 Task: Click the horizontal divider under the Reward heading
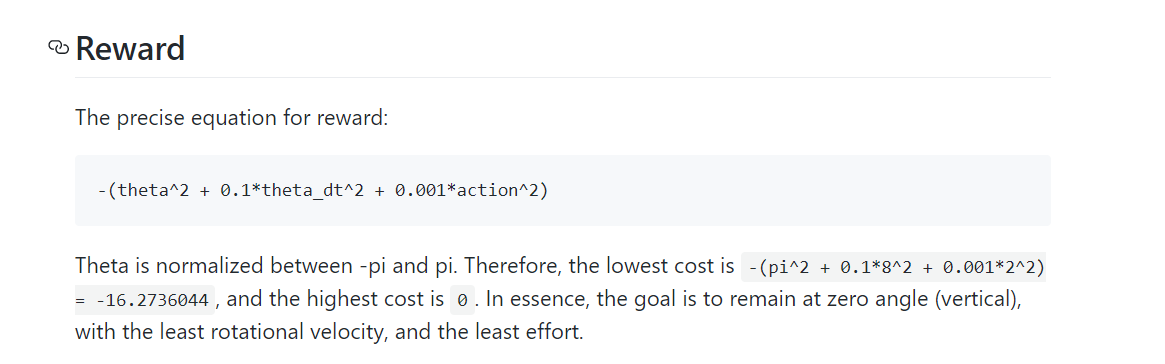pyautogui.click(x=562, y=77)
